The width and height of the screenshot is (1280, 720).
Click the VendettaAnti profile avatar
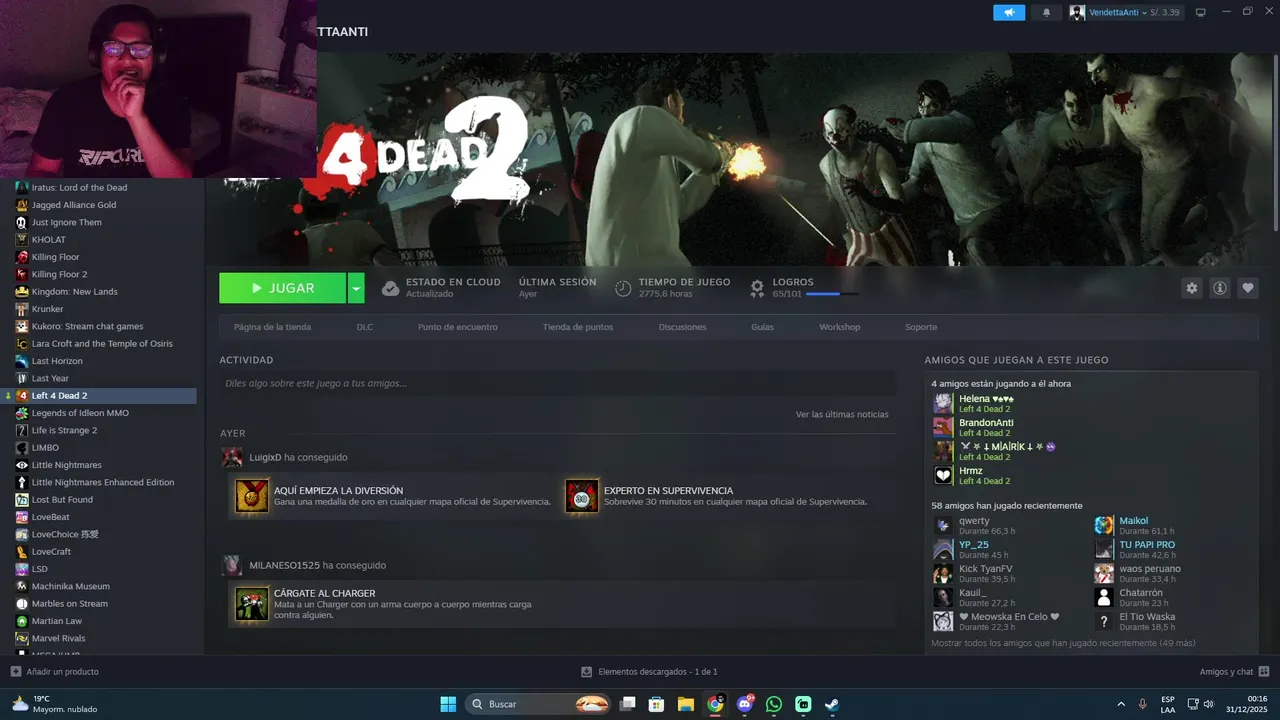coord(1077,12)
